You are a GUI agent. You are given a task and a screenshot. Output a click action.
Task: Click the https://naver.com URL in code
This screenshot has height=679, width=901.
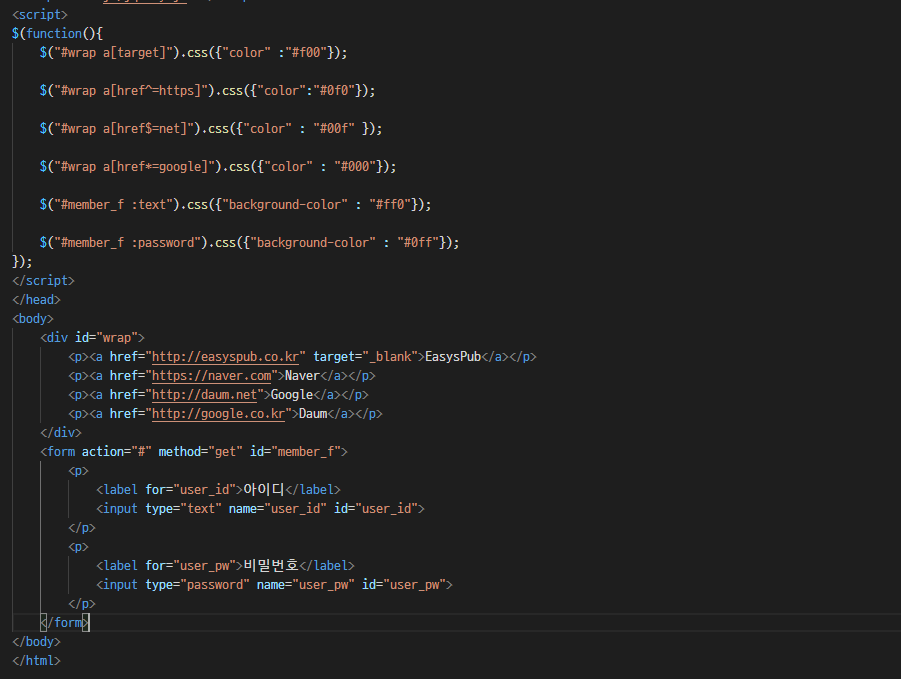point(211,376)
